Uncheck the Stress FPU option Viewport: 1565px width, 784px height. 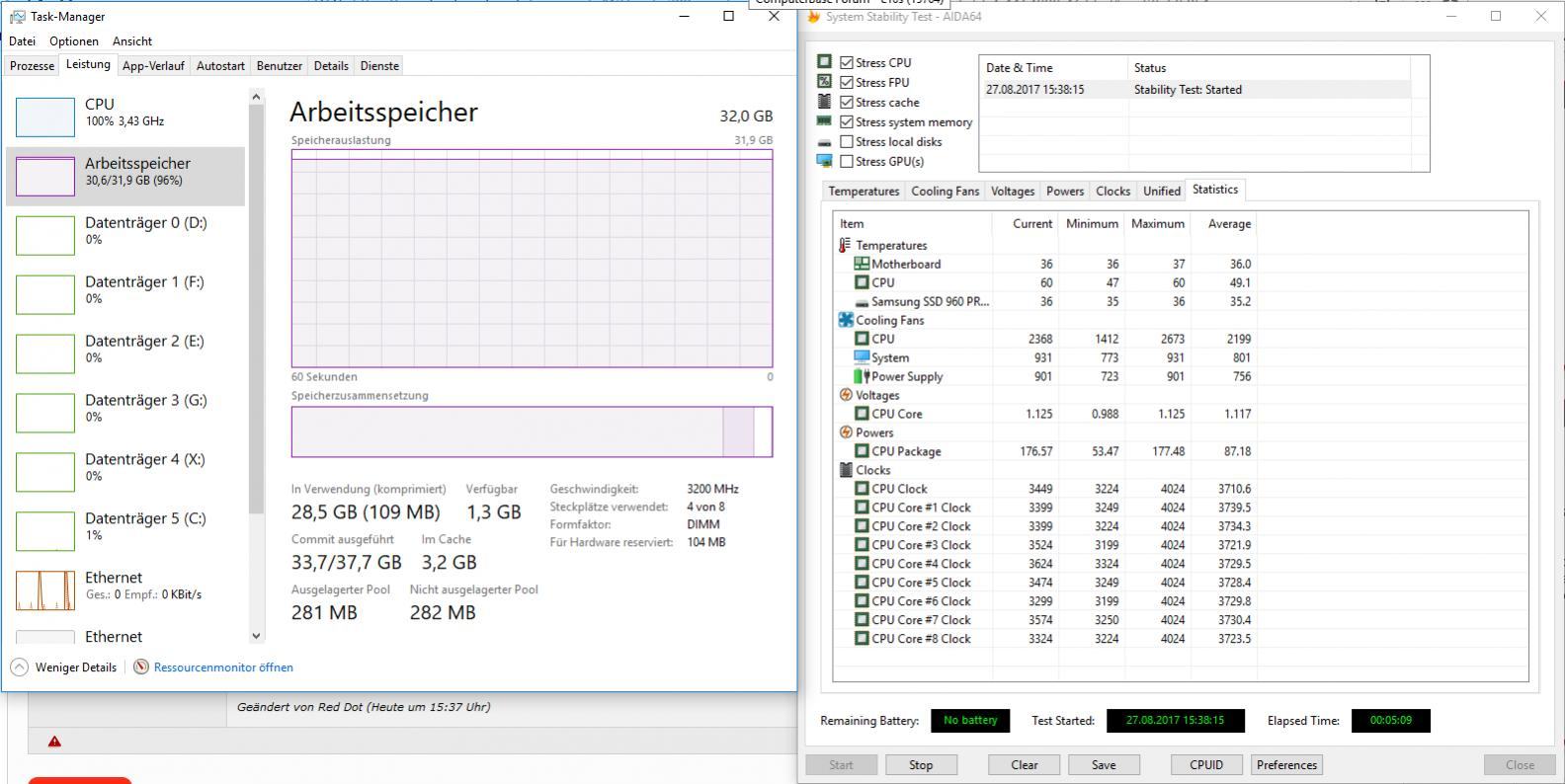[847, 82]
